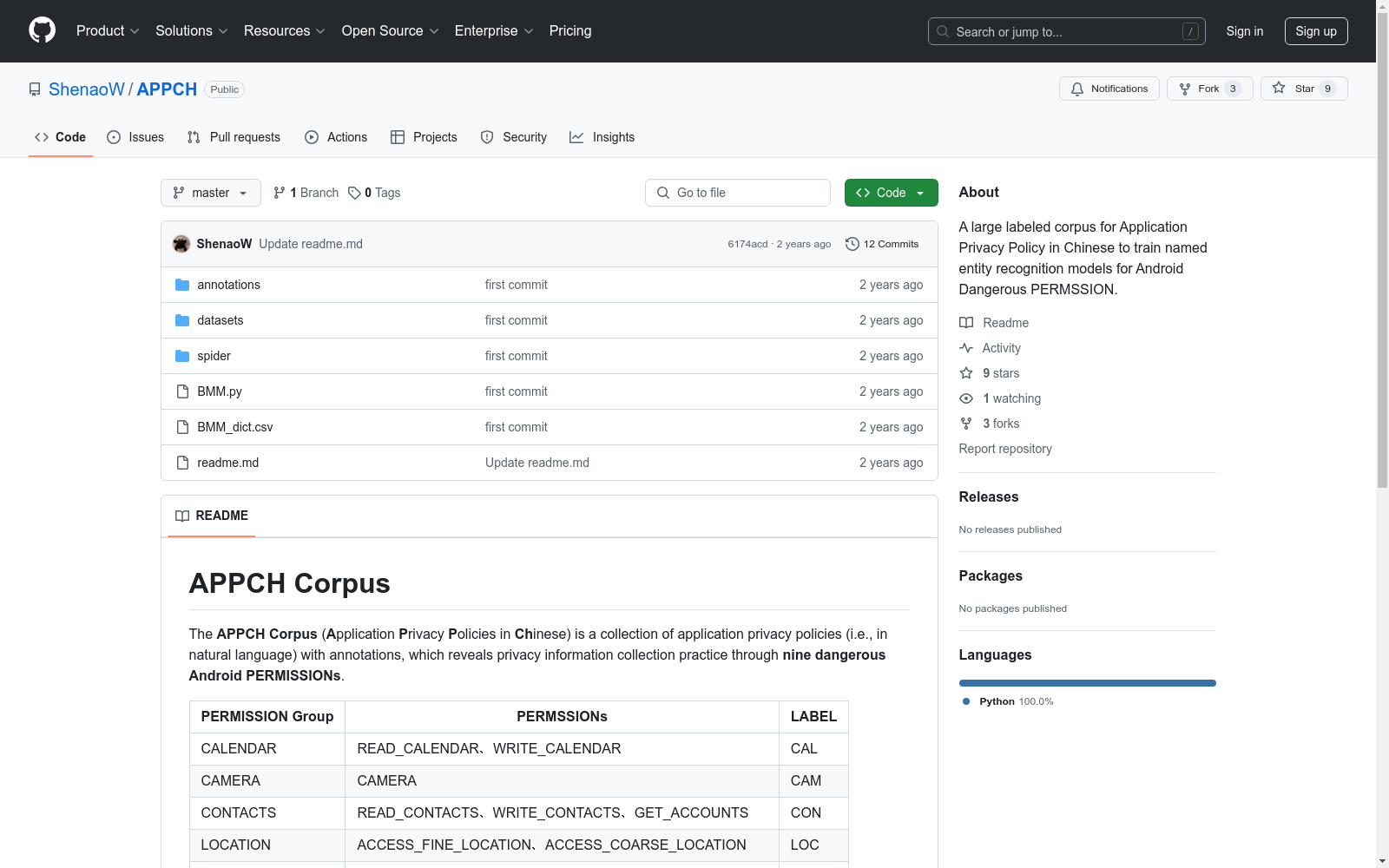Click the commit history clock icon
Image resolution: width=1389 pixels, height=868 pixels.
click(x=852, y=244)
